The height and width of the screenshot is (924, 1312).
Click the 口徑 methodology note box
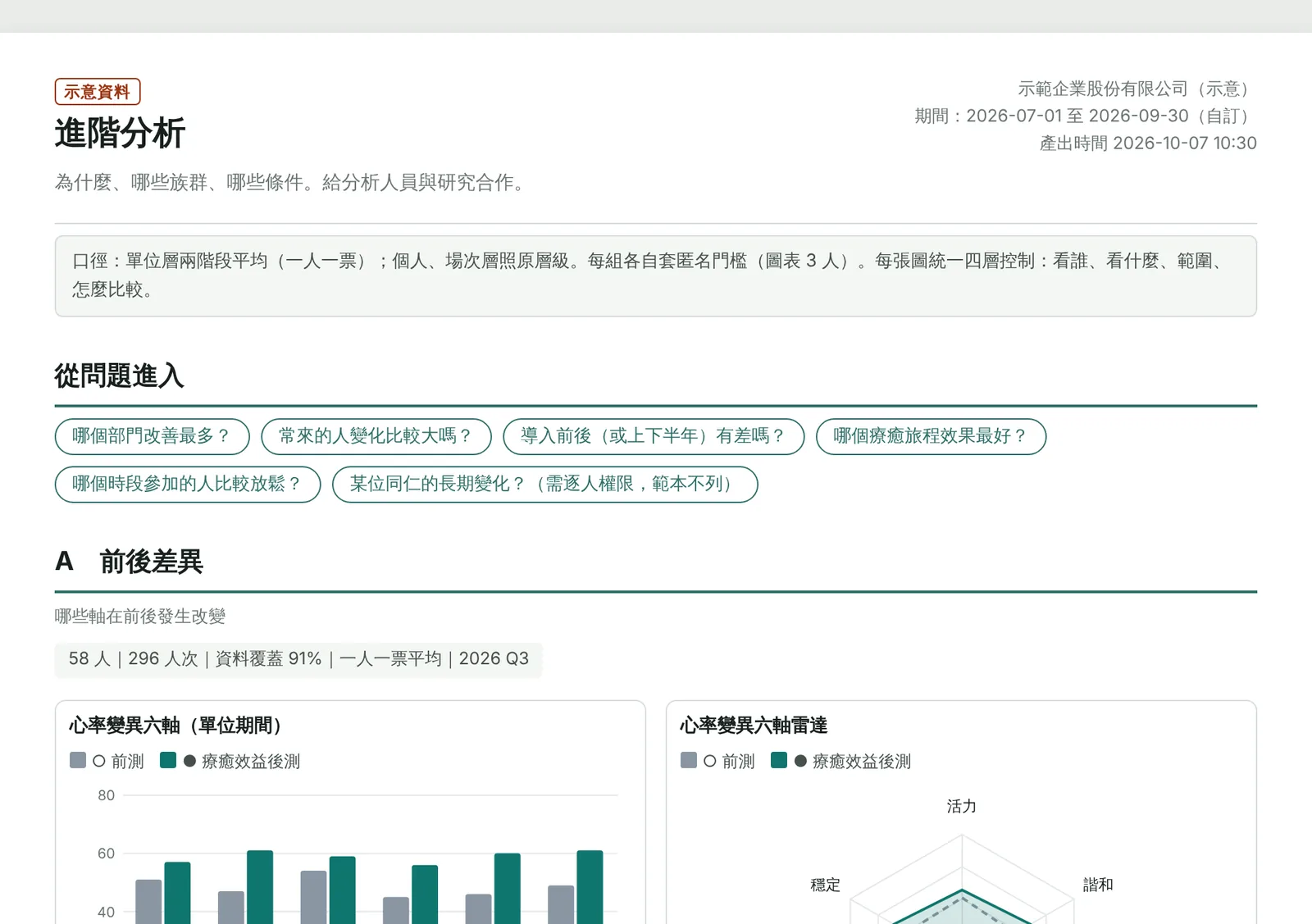tap(656, 276)
